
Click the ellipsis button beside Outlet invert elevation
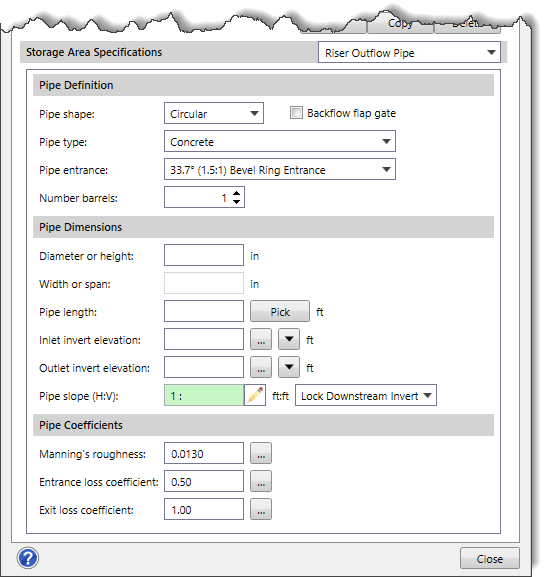point(261,367)
